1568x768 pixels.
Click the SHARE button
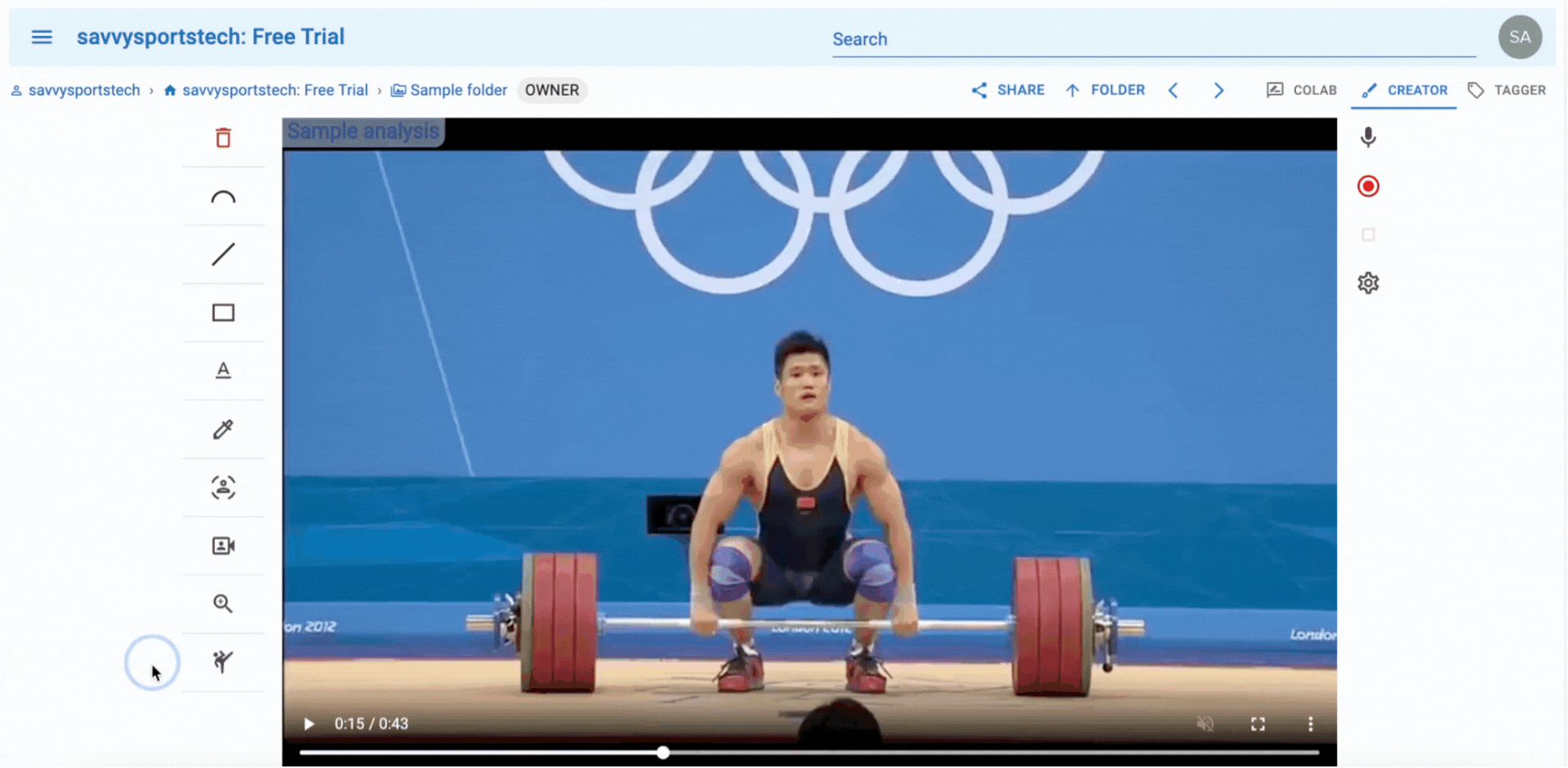click(1008, 90)
